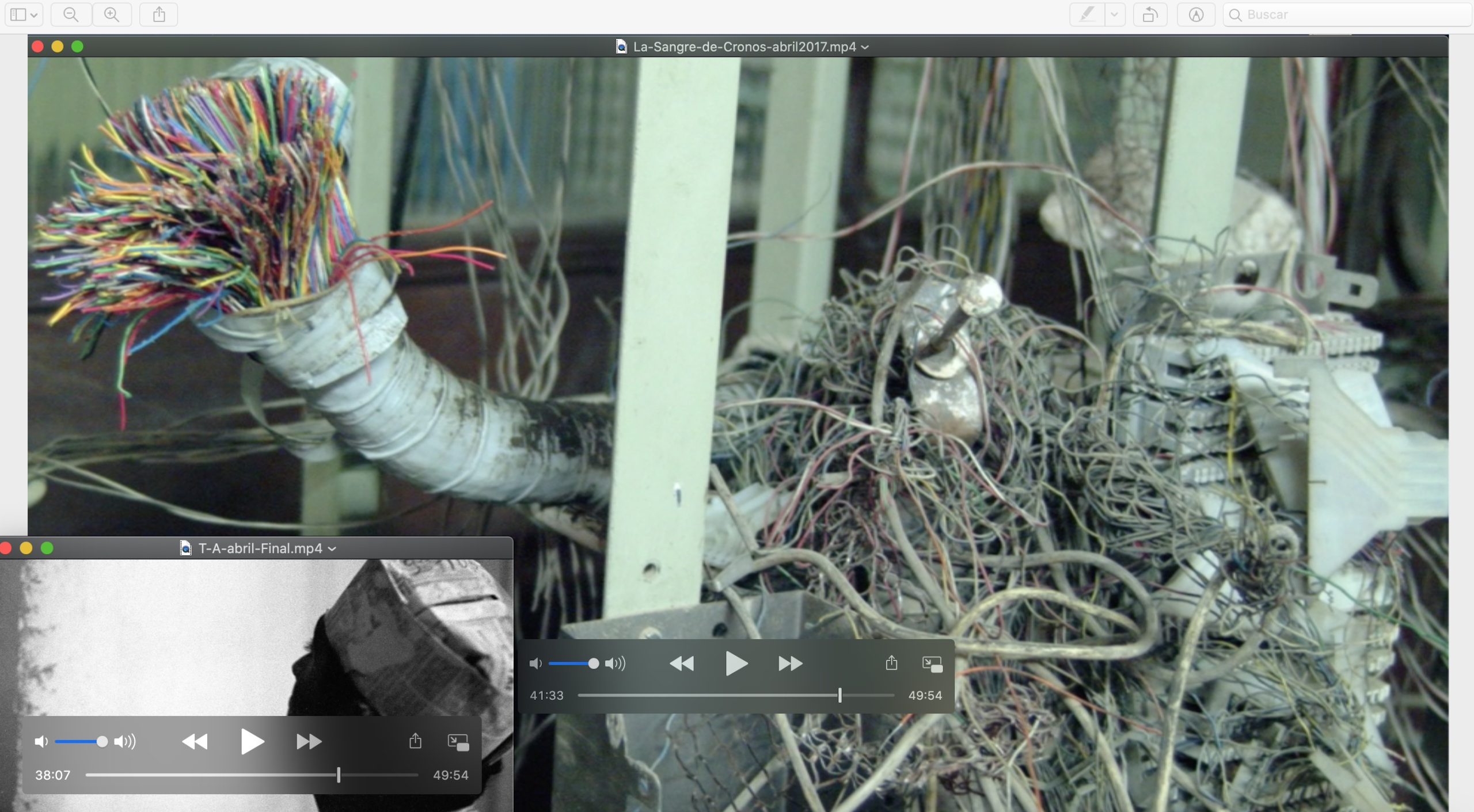
Task: Play the T-A-abril-Final.mp4 video
Action: 252,741
